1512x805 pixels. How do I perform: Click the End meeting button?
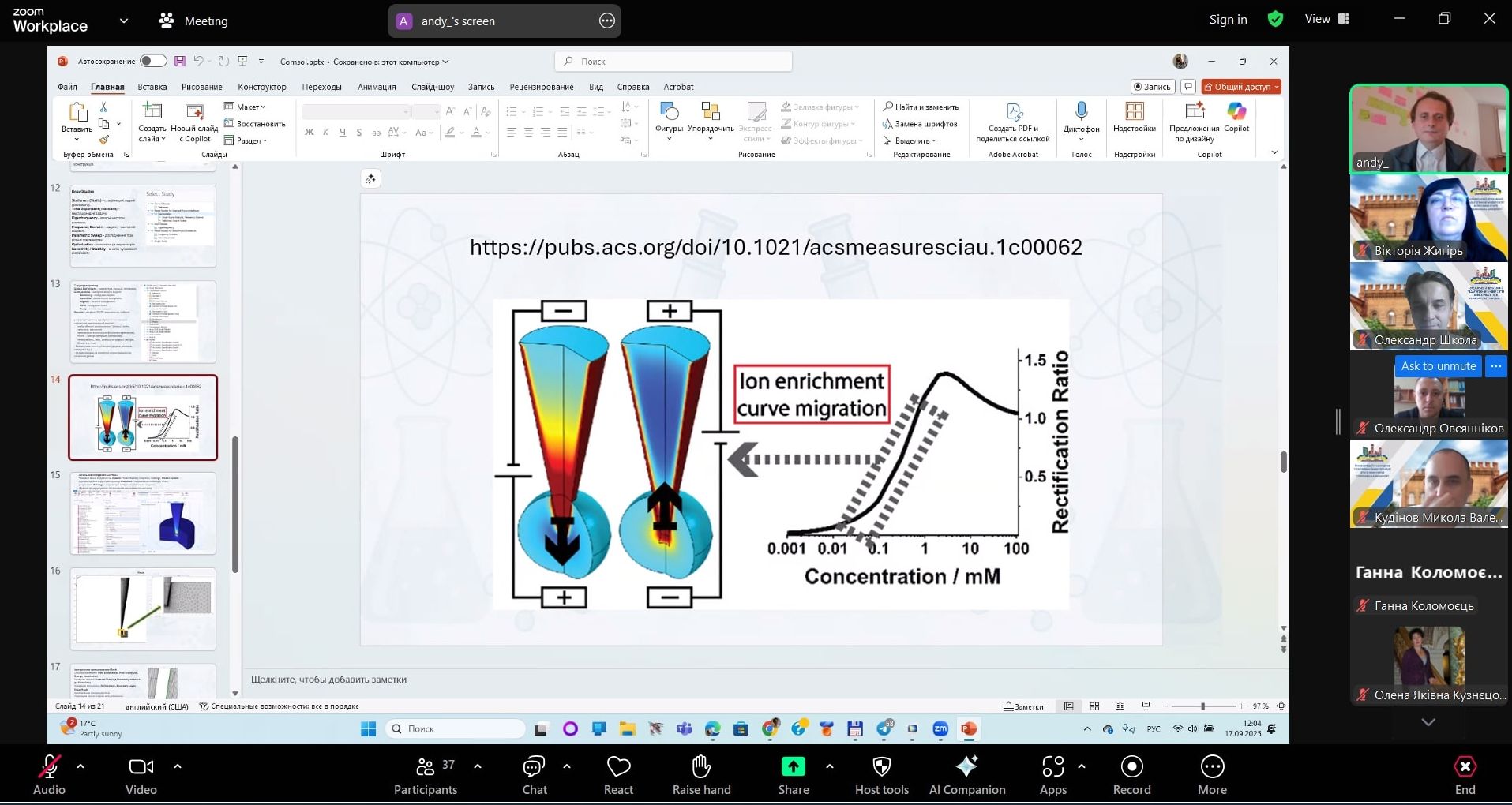1465,776
